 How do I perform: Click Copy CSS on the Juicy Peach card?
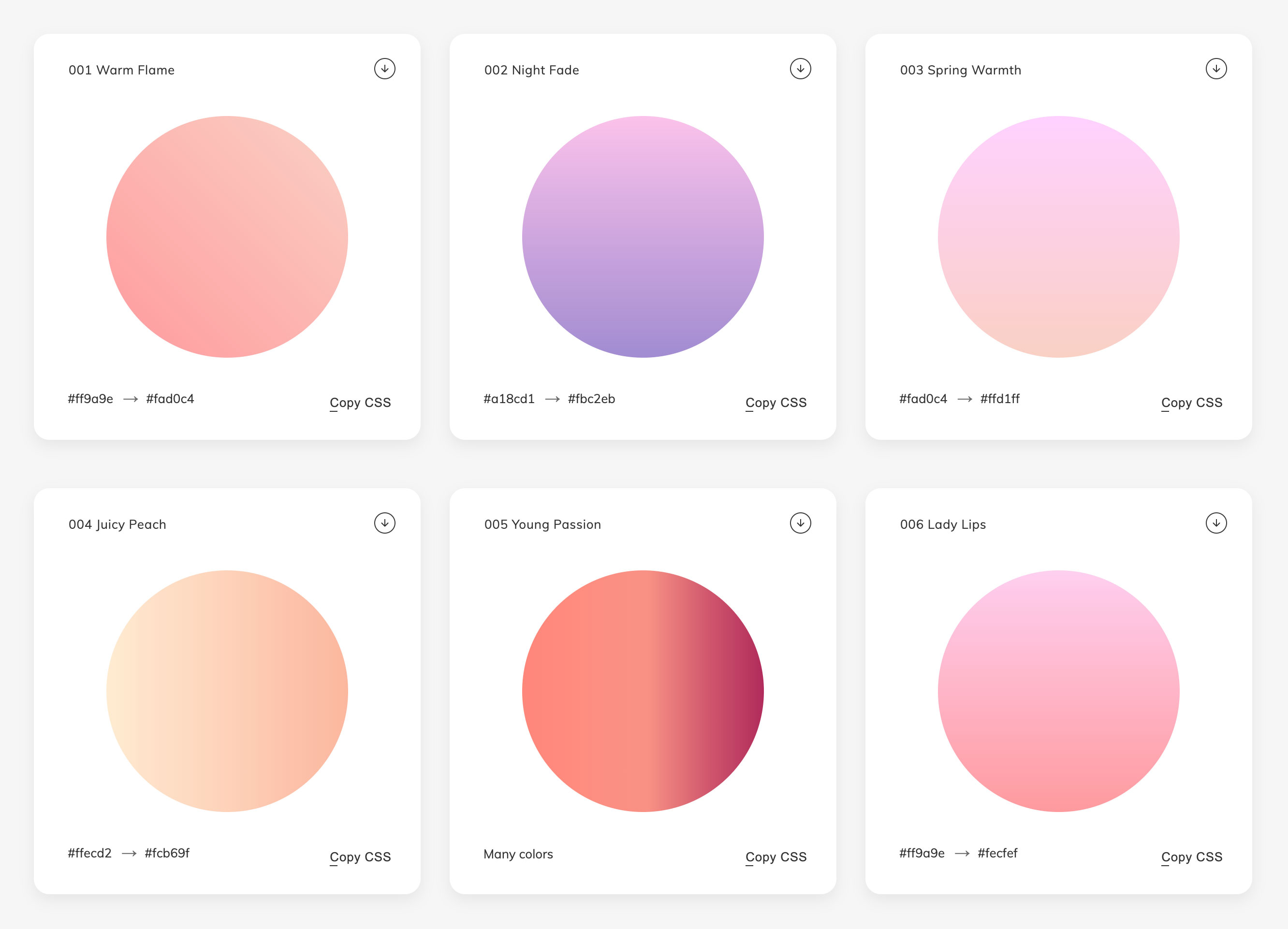pos(361,857)
